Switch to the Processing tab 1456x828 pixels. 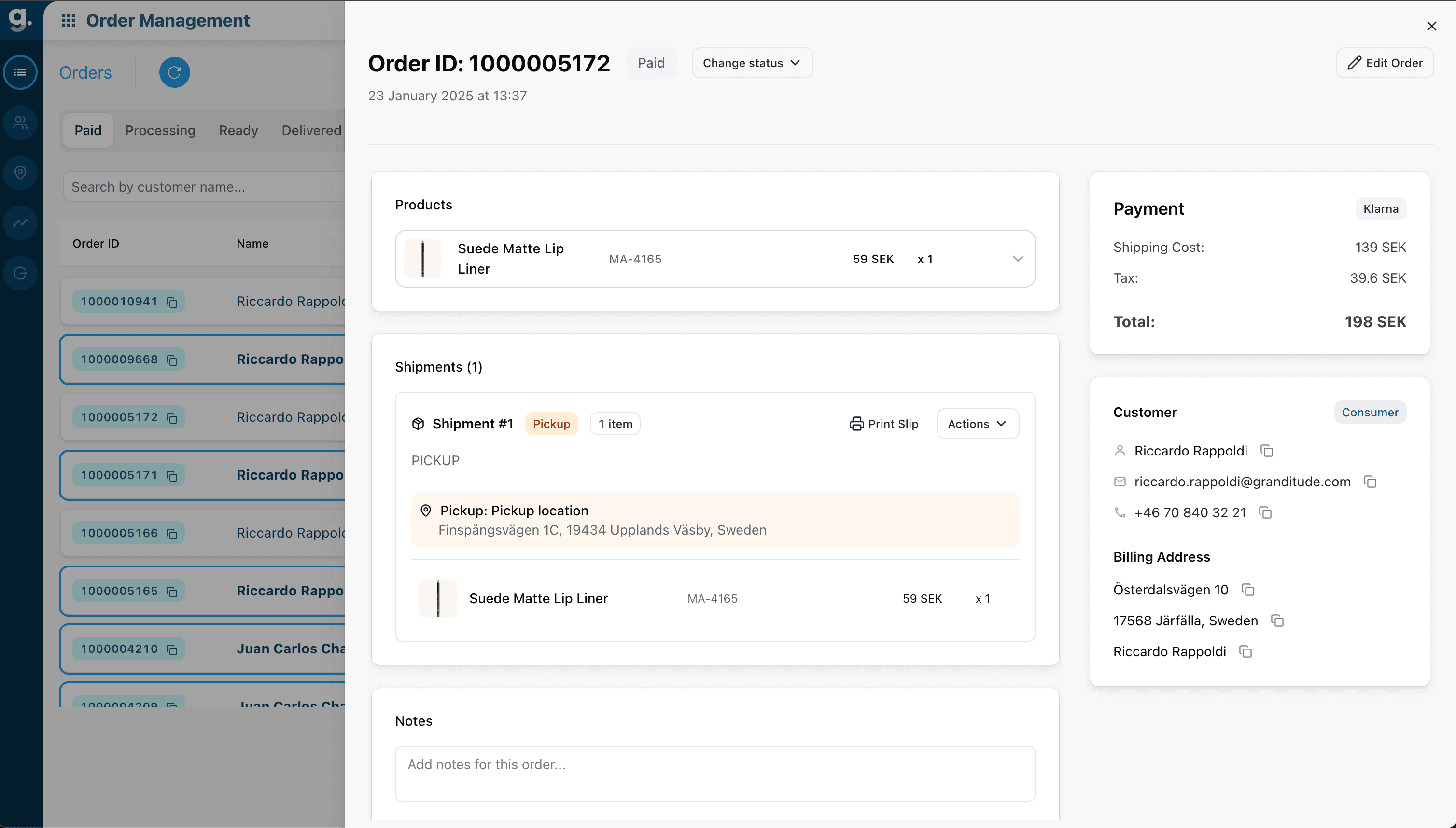click(160, 130)
